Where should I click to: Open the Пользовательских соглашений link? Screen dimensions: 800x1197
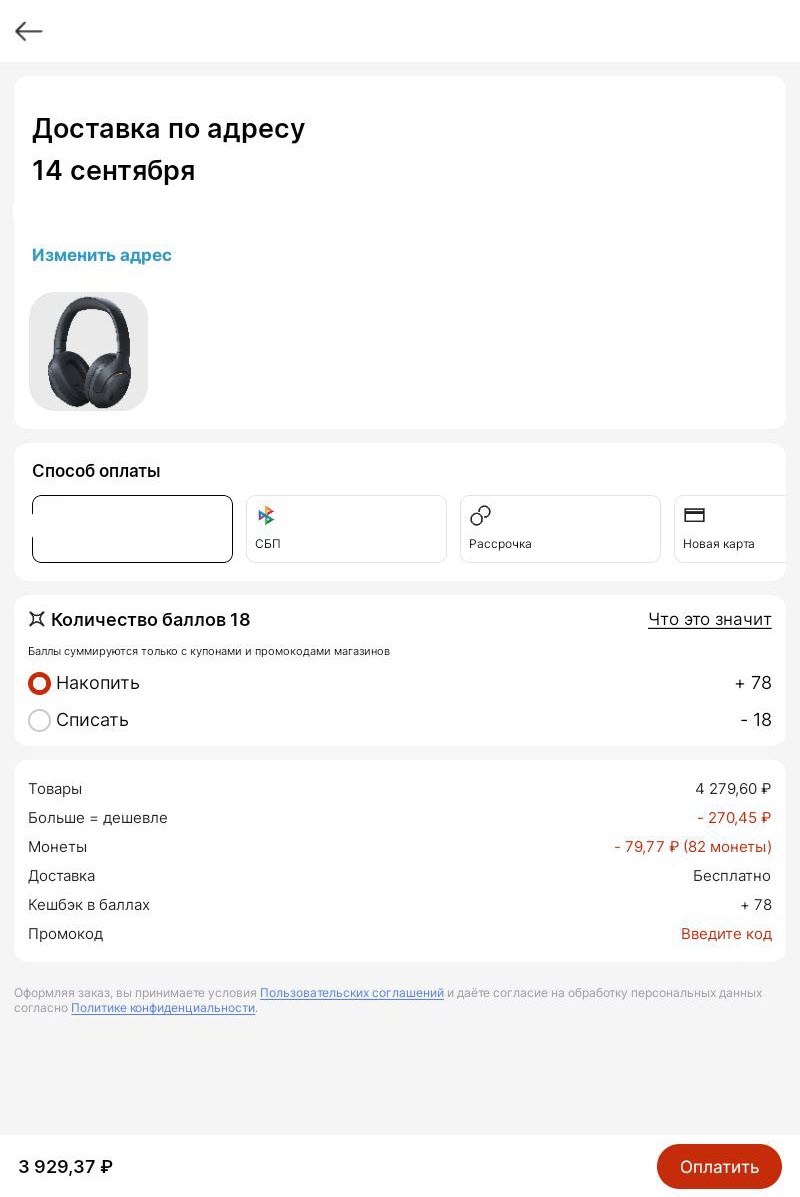tap(352, 993)
